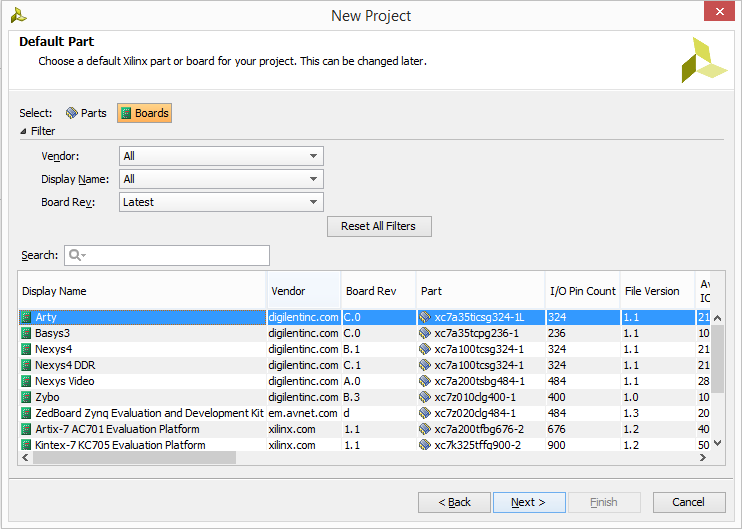This screenshot has width=742, height=529.
Task: Select ZedBoard Zynq Evaluation and Development Kit
Action: pos(149,414)
